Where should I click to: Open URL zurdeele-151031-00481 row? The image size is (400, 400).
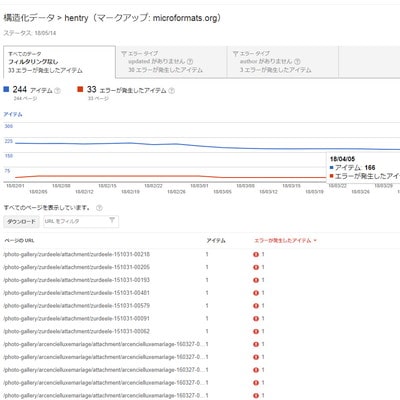pyautogui.click(x=77, y=293)
